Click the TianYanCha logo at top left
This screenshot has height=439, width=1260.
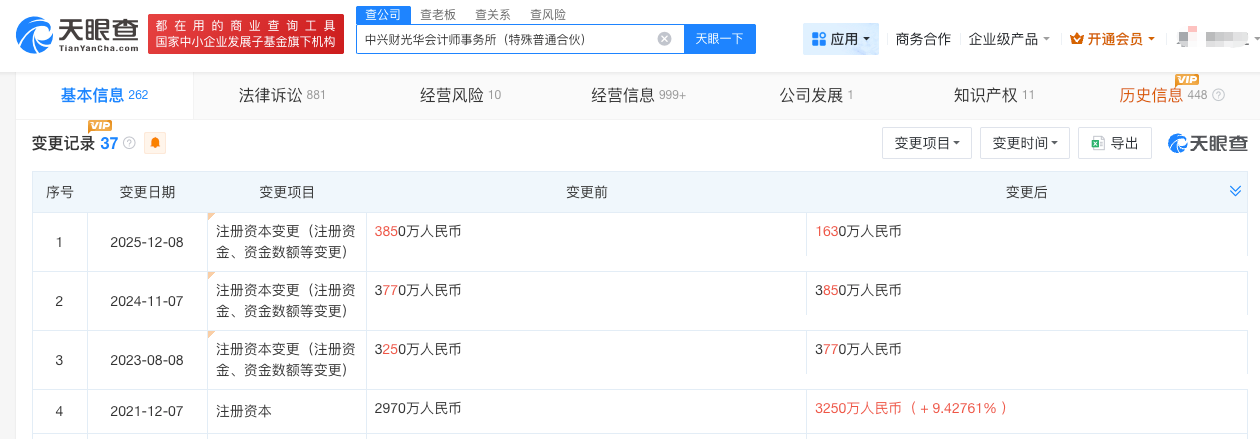pos(76,34)
